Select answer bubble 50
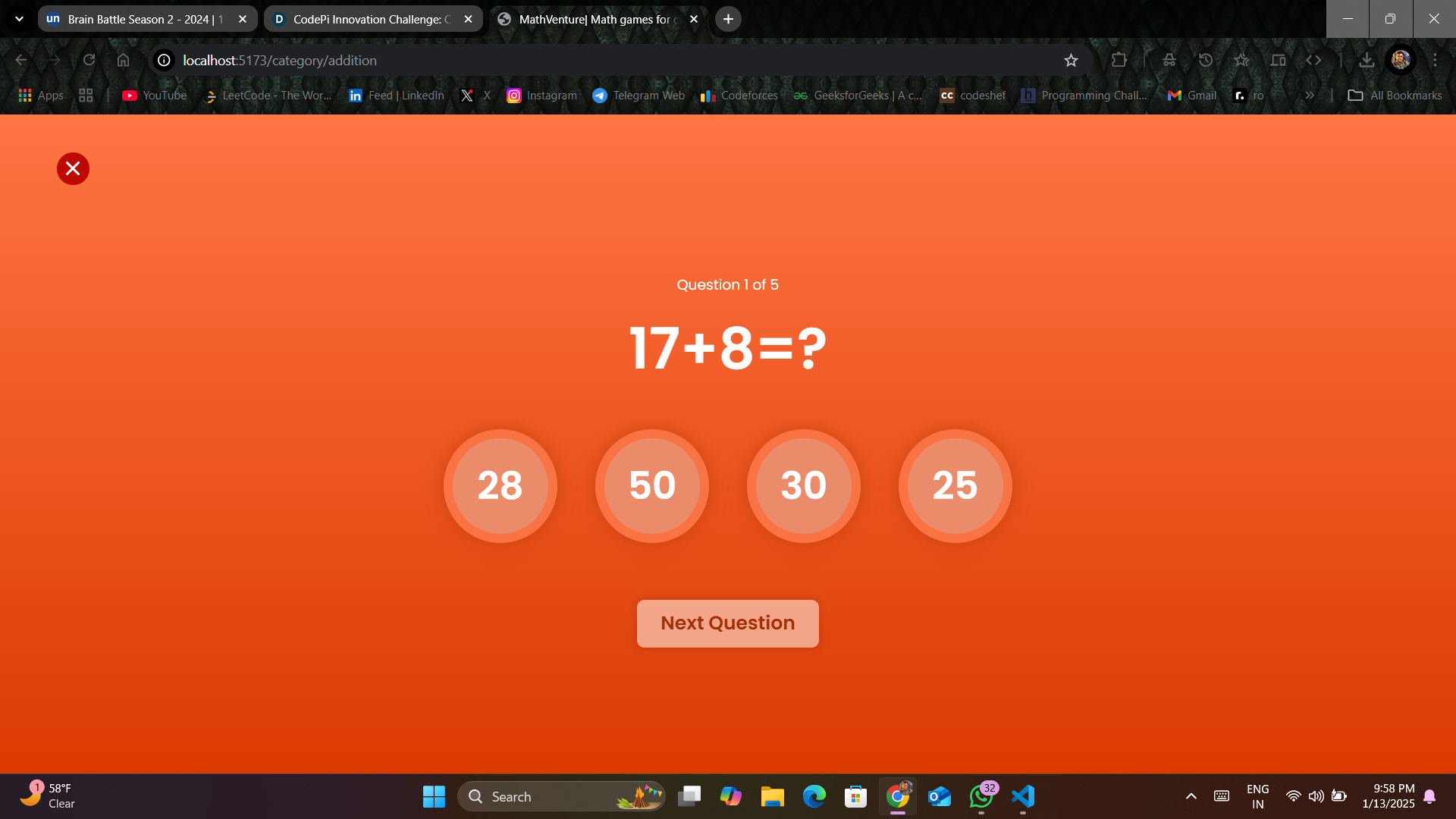The width and height of the screenshot is (1456, 819). click(651, 485)
